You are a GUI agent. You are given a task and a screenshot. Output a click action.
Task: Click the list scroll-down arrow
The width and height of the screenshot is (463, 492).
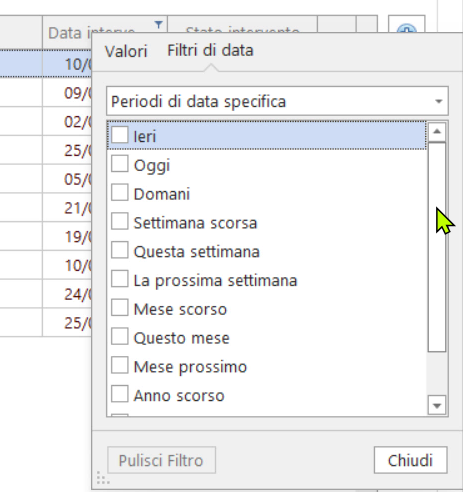(x=437, y=405)
